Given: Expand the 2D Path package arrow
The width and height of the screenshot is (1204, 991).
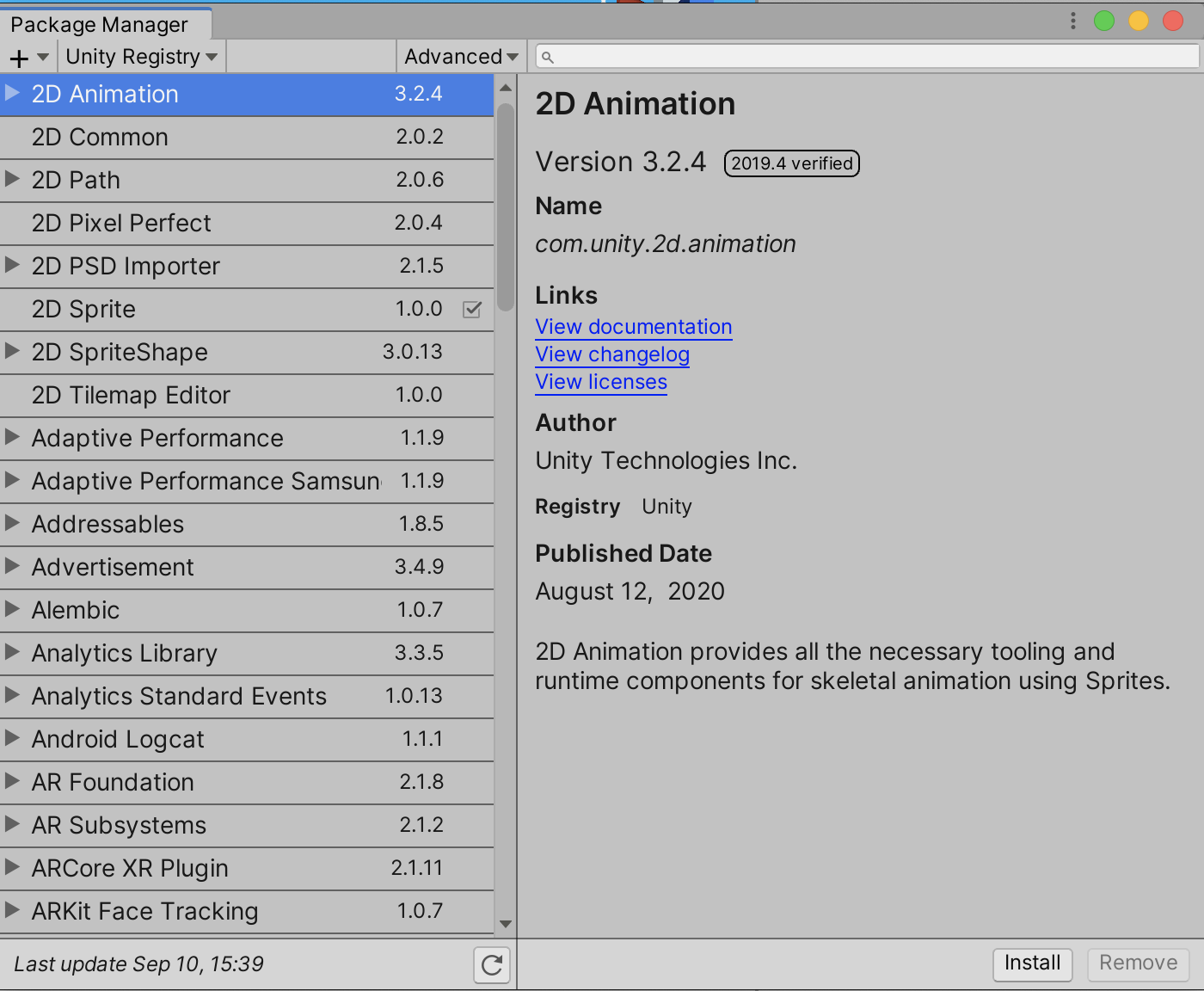Looking at the screenshot, I should point(12,179).
